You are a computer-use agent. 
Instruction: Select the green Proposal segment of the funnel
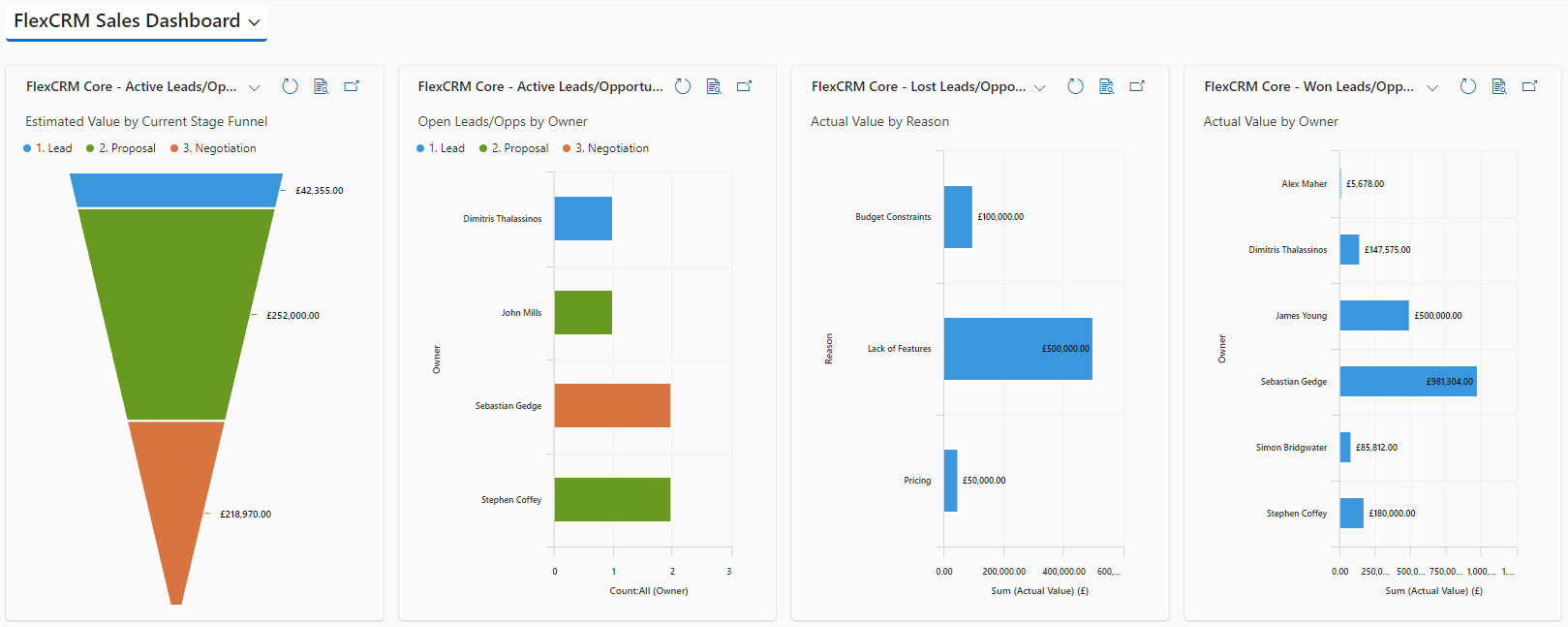[x=176, y=314]
